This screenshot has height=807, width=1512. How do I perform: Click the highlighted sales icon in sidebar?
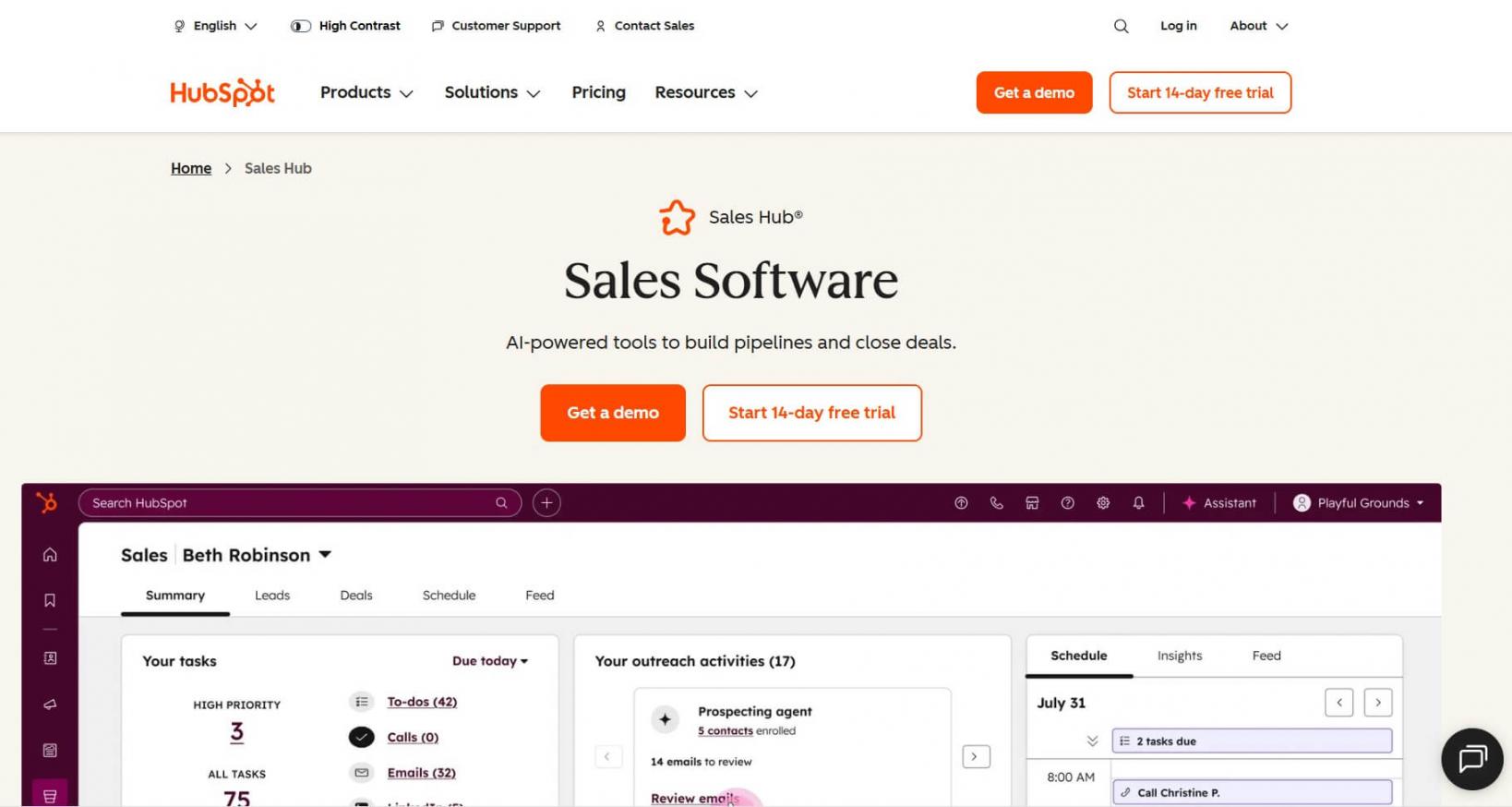click(50, 794)
